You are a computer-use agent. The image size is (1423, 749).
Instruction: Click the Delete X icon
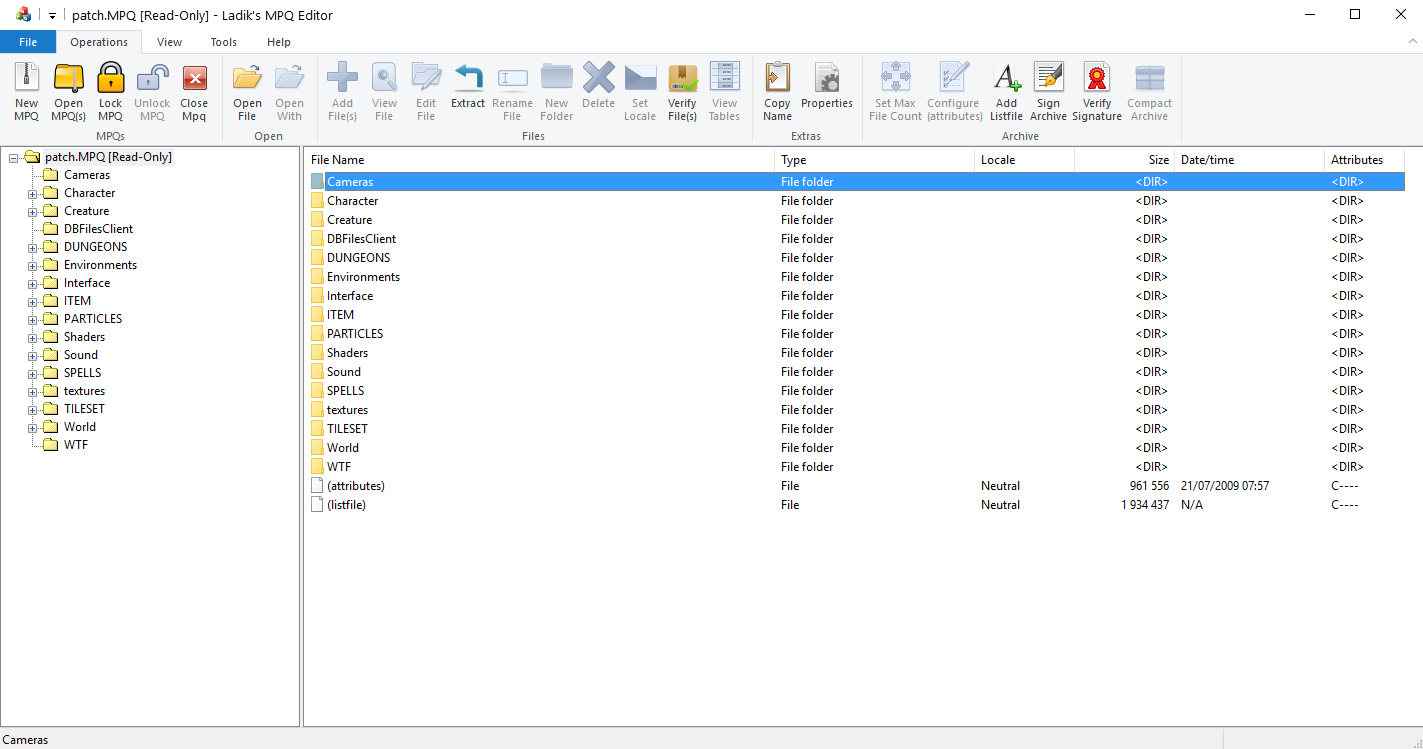tap(598, 78)
